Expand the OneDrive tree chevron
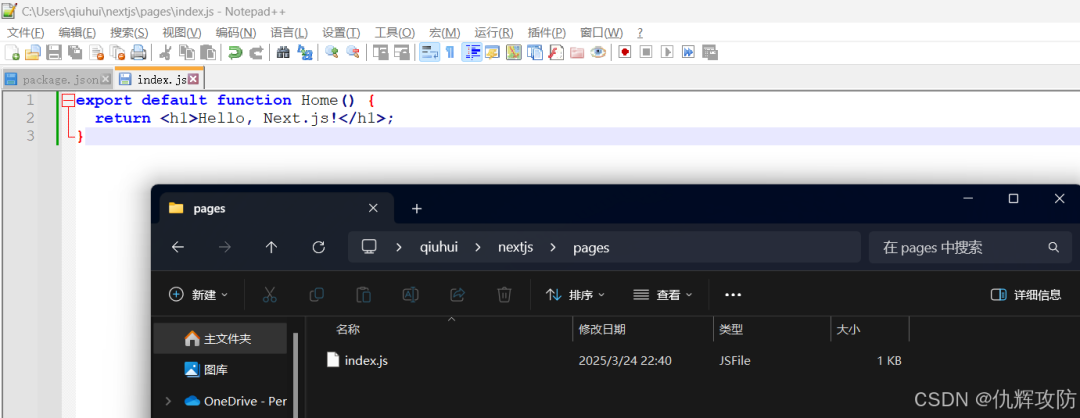 click(x=169, y=401)
